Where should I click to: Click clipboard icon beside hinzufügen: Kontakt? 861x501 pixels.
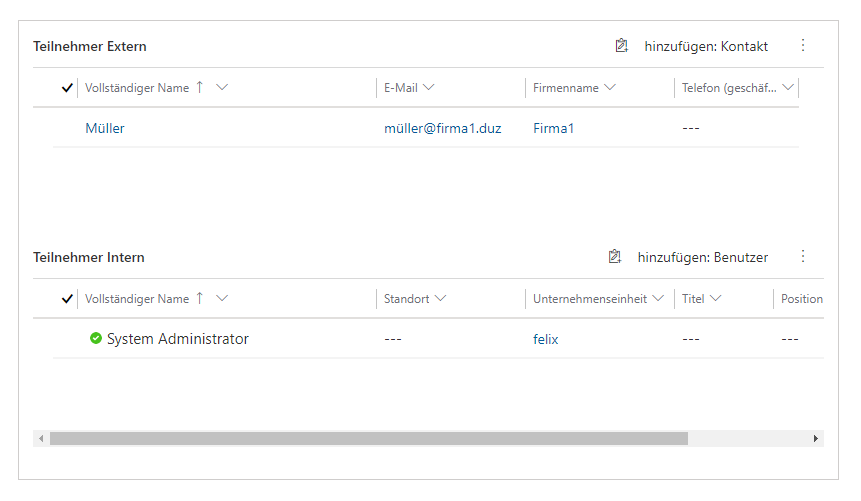tap(622, 46)
